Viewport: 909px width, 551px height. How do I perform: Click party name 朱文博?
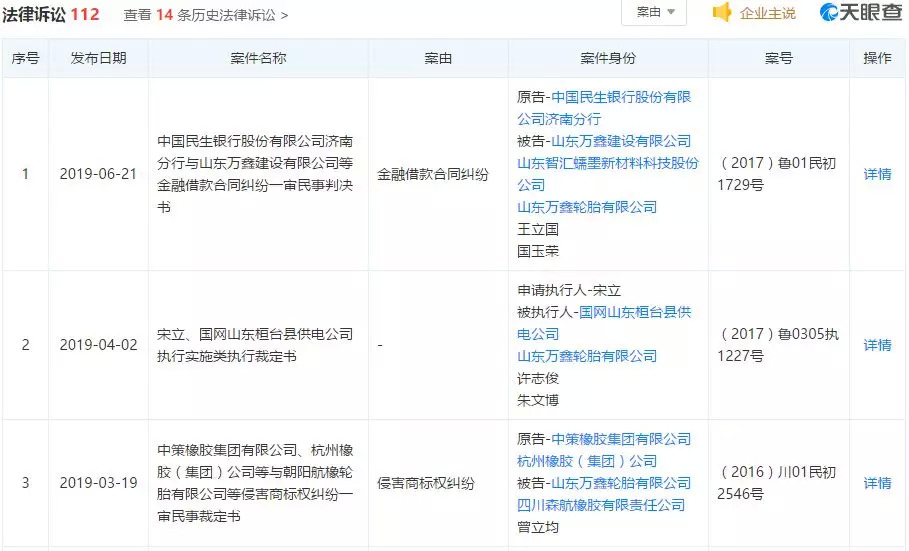click(x=538, y=400)
